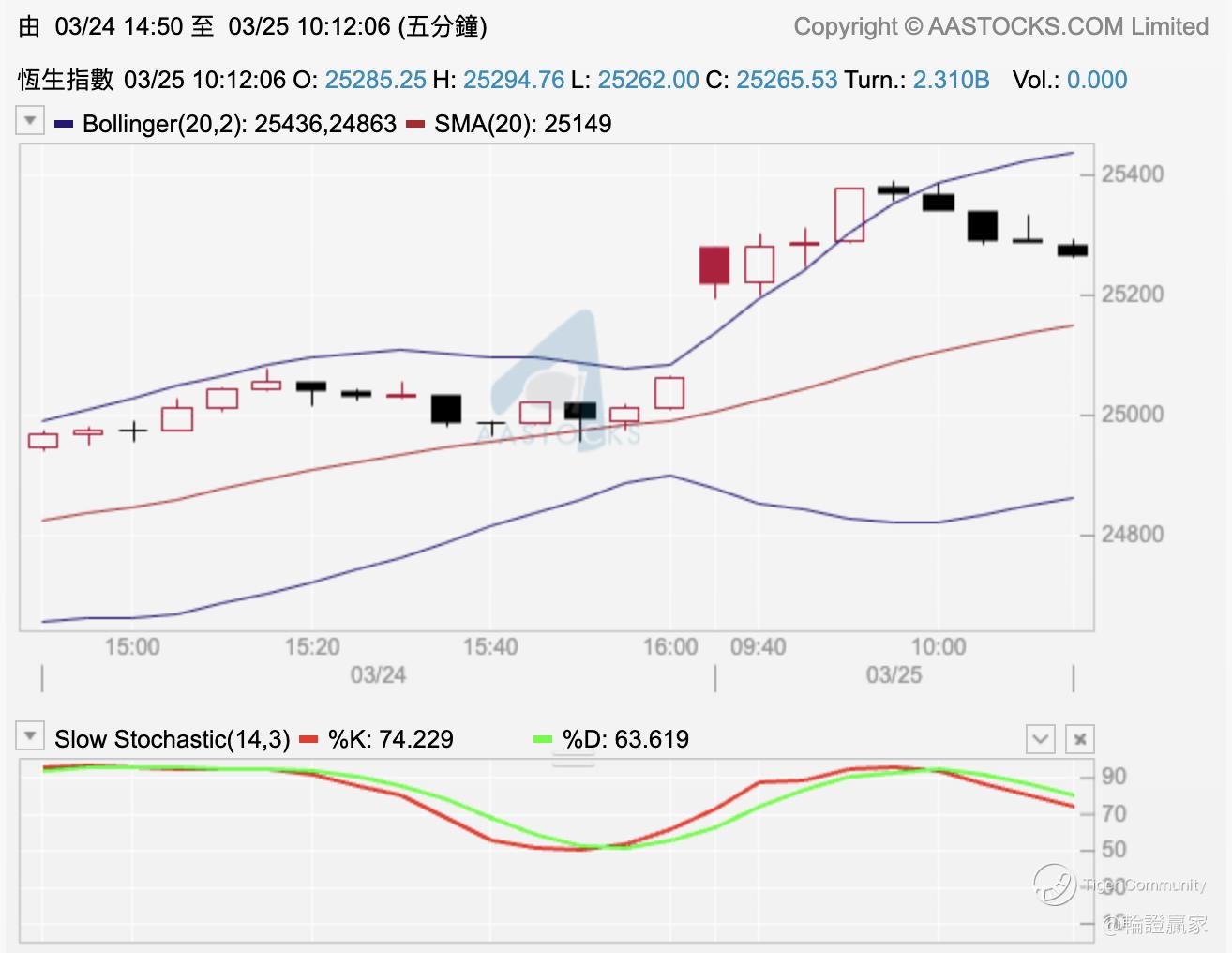
Task: Open the Slow Stochastic panel dropdown arrow
Action: pos(30,736)
